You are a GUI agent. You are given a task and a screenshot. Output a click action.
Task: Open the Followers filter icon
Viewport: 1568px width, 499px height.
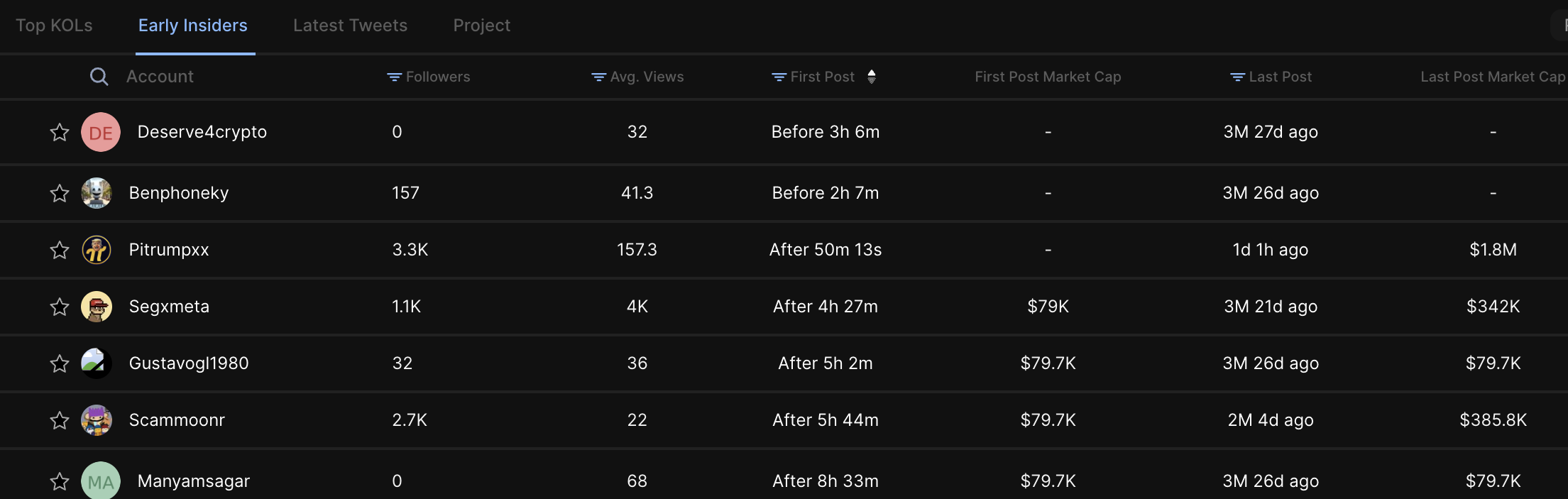pos(394,77)
